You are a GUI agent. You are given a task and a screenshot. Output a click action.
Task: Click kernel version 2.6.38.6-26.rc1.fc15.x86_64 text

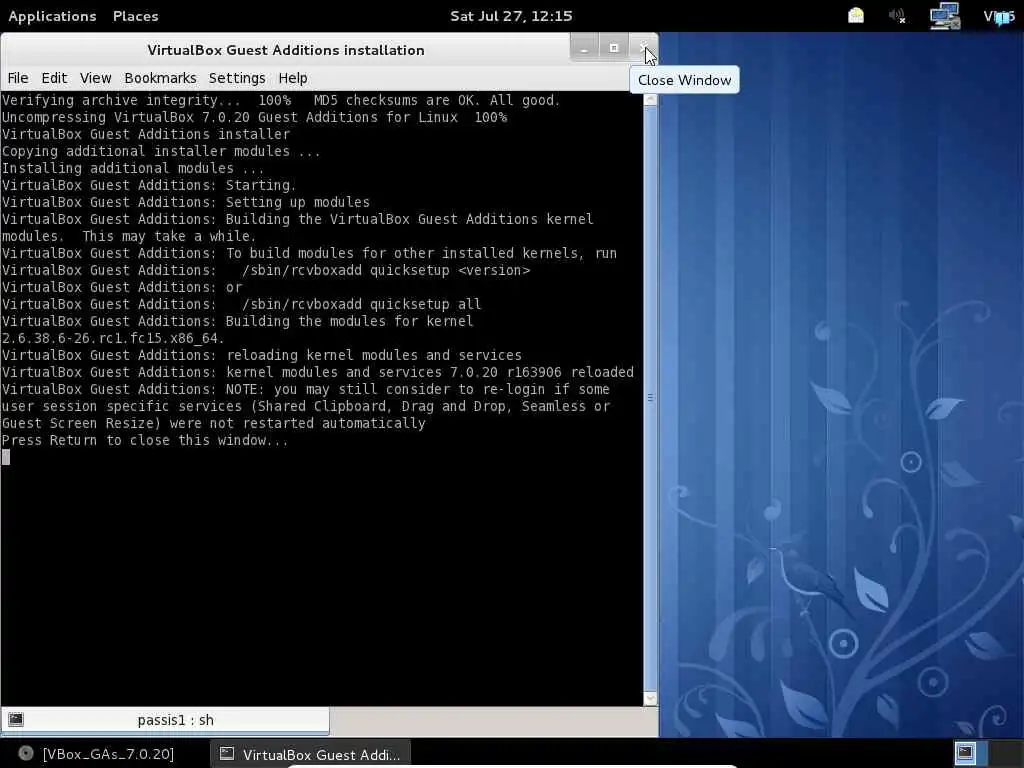[113, 338]
